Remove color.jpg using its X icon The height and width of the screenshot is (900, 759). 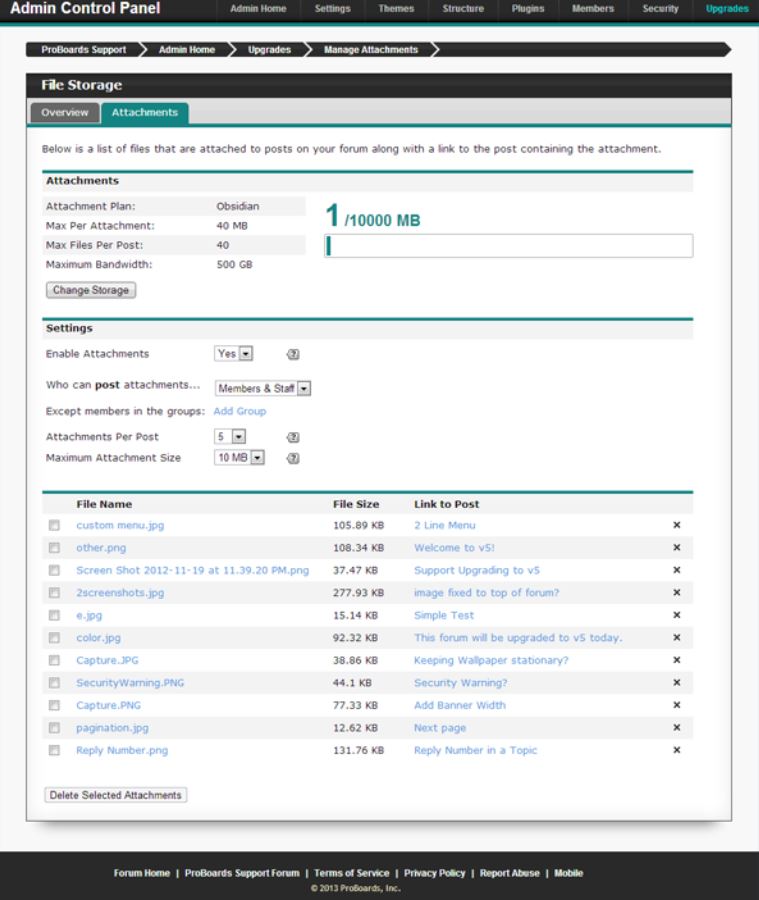[x=676, y=638]
